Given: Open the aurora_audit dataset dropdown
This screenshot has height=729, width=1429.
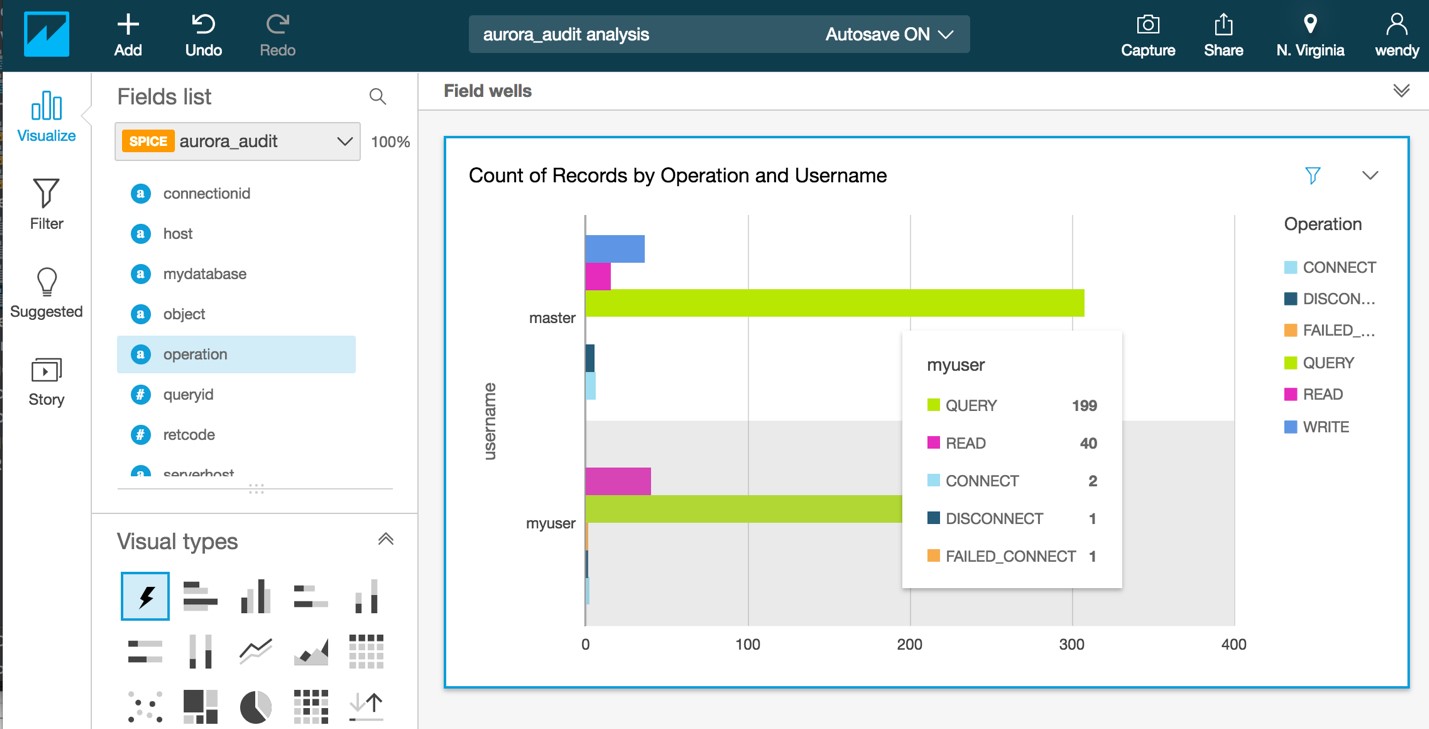Looking at the screenshot, I should tap(238, 141).
